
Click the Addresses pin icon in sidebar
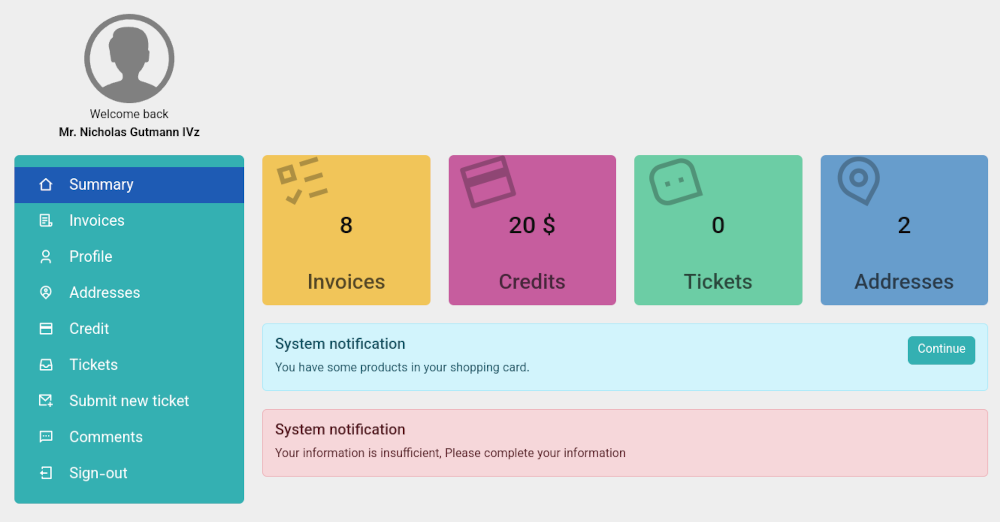pos(46,293)
